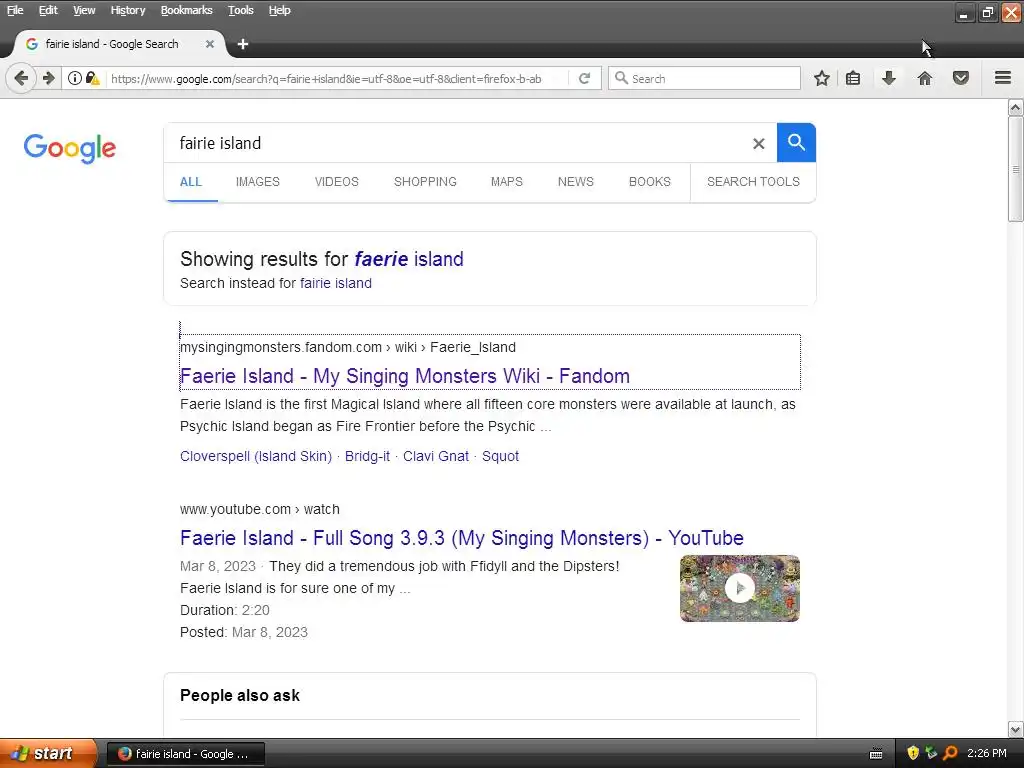The image size is (1024, 768).
Task: Go forward with the forward arrow
Action: [x=49, y=78]
